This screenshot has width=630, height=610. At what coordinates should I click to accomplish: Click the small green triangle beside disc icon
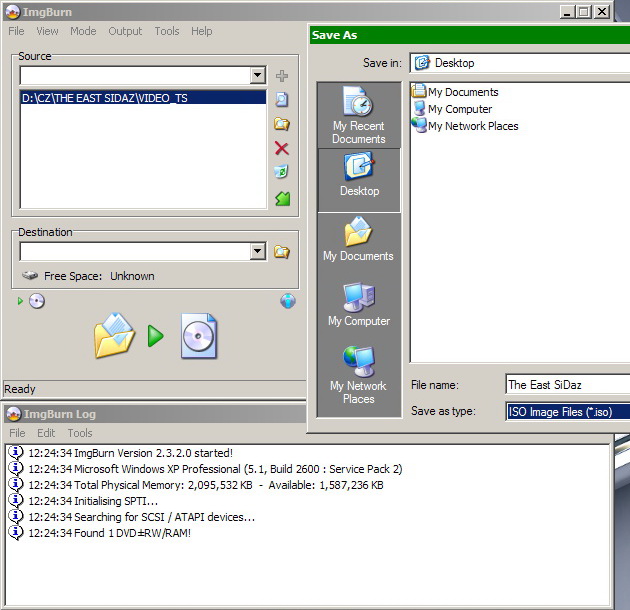click(x=20, y=301)
